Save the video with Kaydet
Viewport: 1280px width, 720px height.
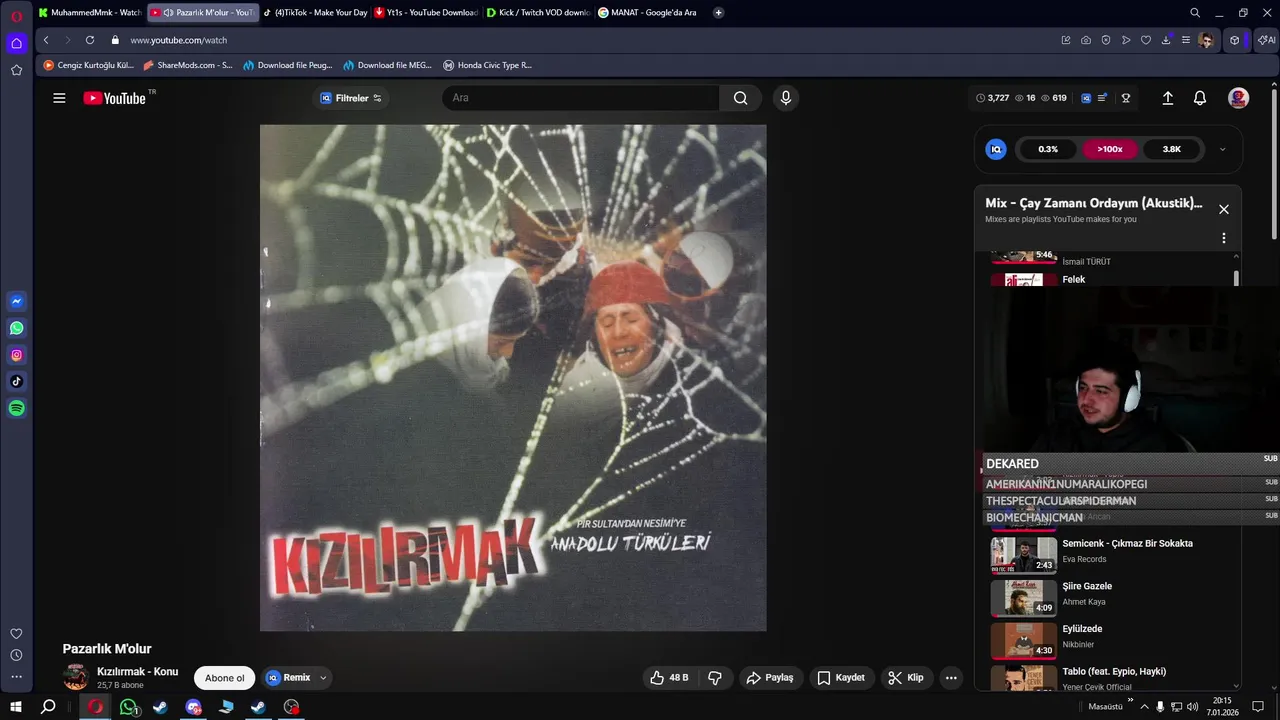(x=840, y=678)
